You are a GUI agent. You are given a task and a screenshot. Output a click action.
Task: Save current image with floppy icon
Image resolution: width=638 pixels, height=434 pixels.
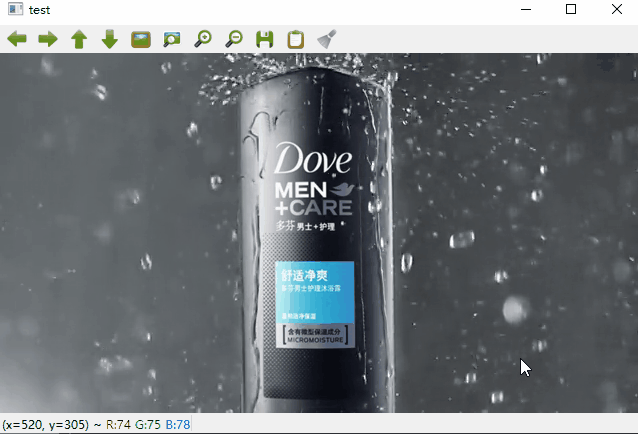click(264, 39)
